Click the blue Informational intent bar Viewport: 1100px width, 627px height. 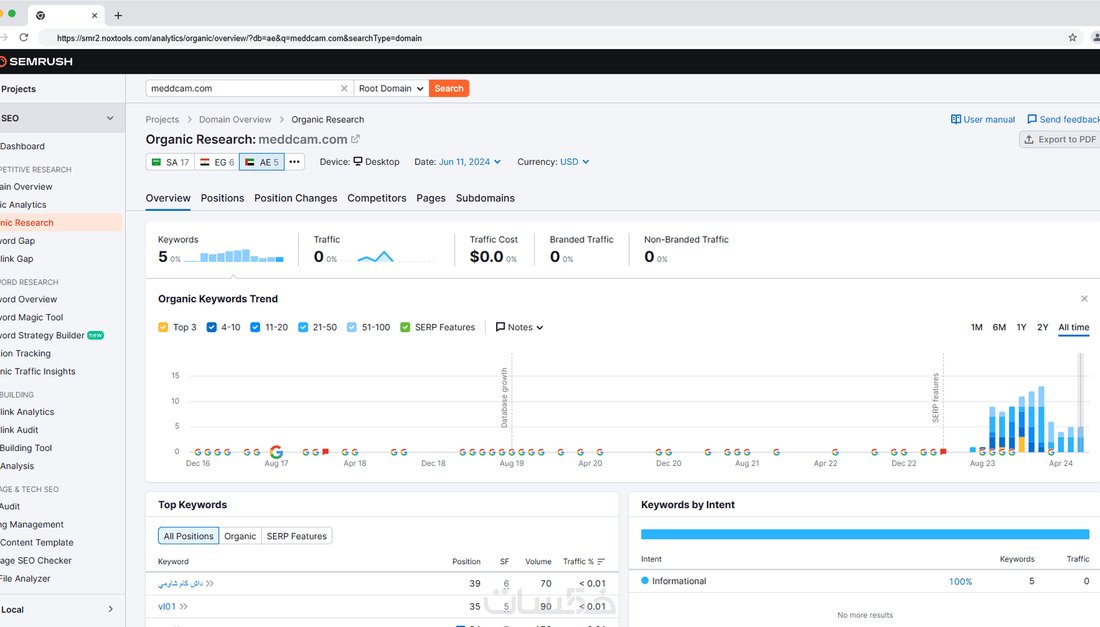[865, 534]
